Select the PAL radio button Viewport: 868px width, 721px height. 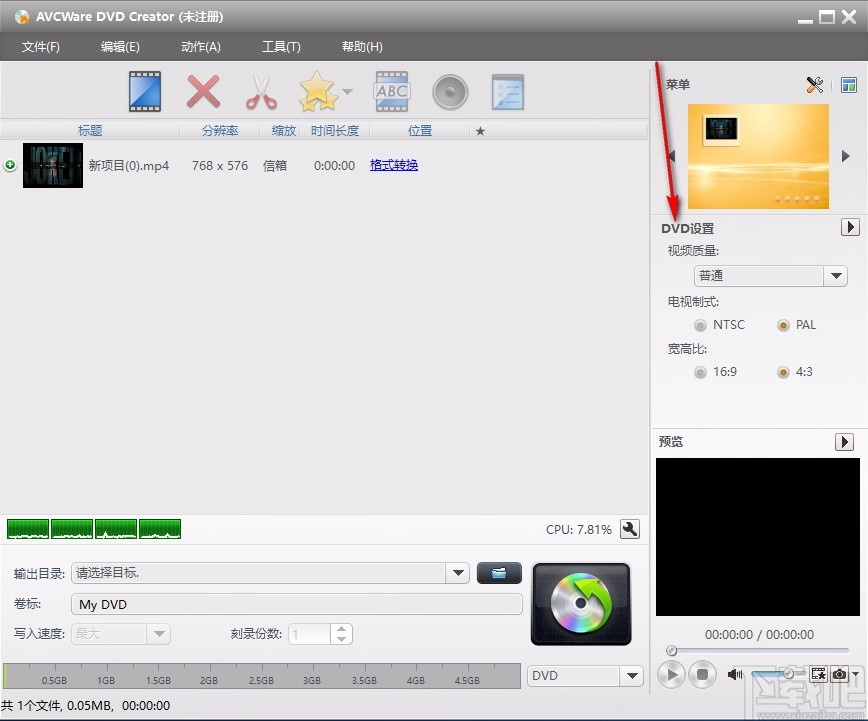coord(781,324)
